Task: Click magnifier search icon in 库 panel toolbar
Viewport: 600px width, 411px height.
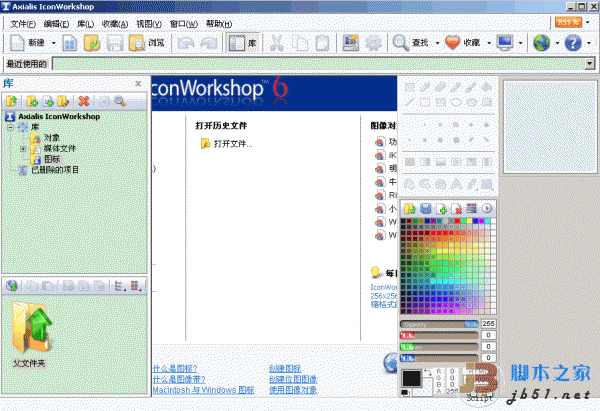Action: point(120,101)
